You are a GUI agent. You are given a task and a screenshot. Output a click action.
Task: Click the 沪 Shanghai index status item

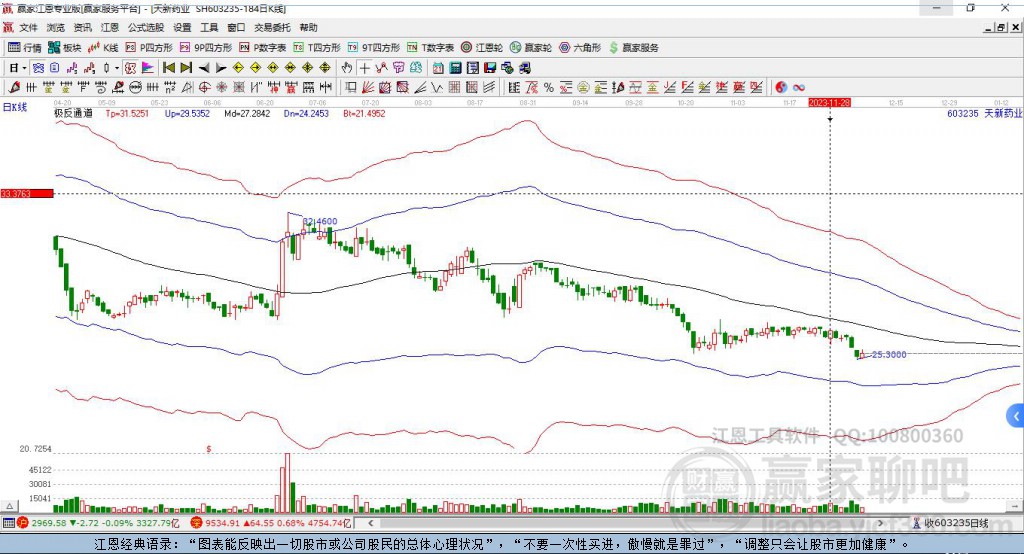[97, 523]
